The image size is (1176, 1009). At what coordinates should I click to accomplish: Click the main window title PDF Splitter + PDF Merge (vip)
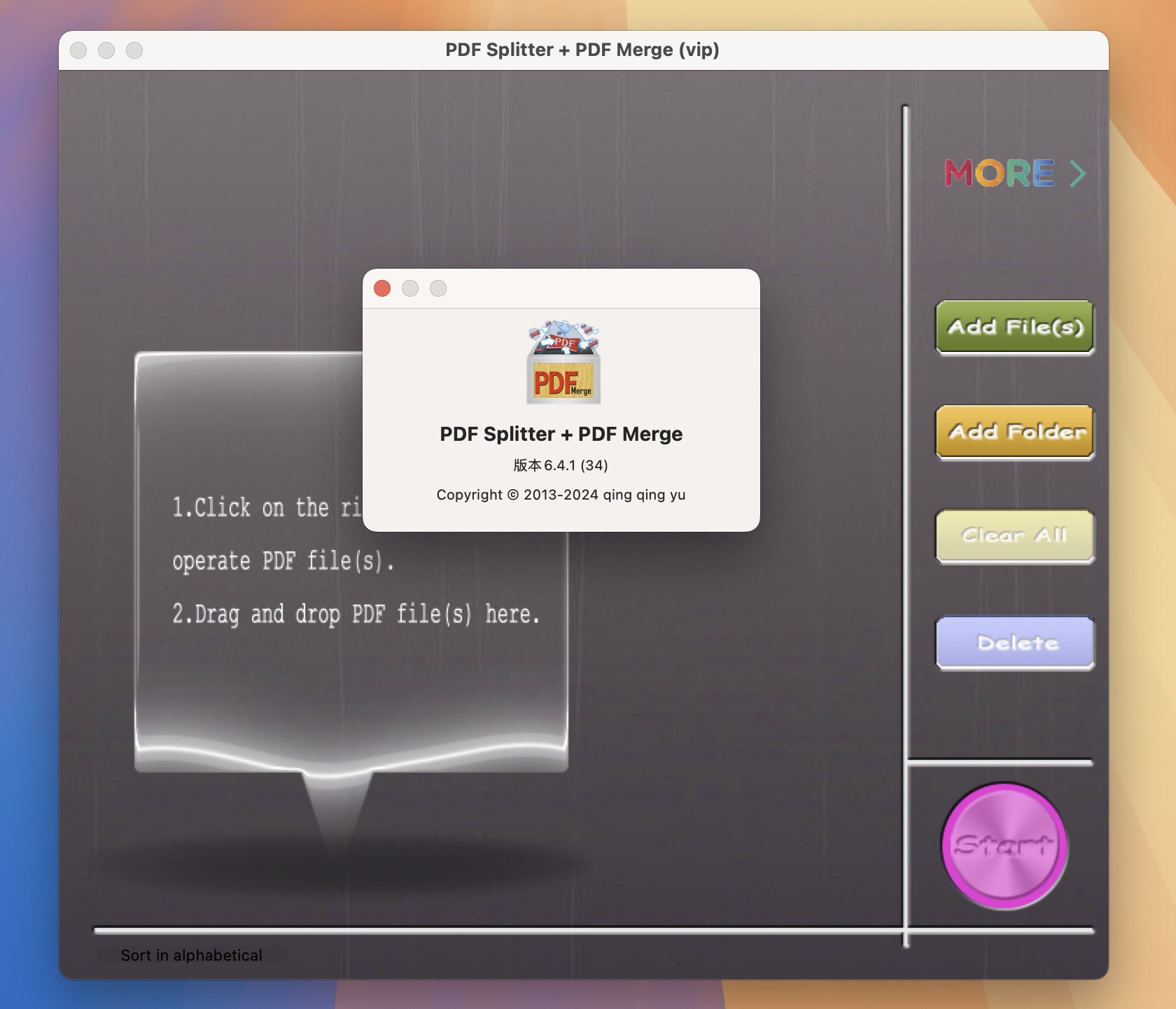coord(582,50)
